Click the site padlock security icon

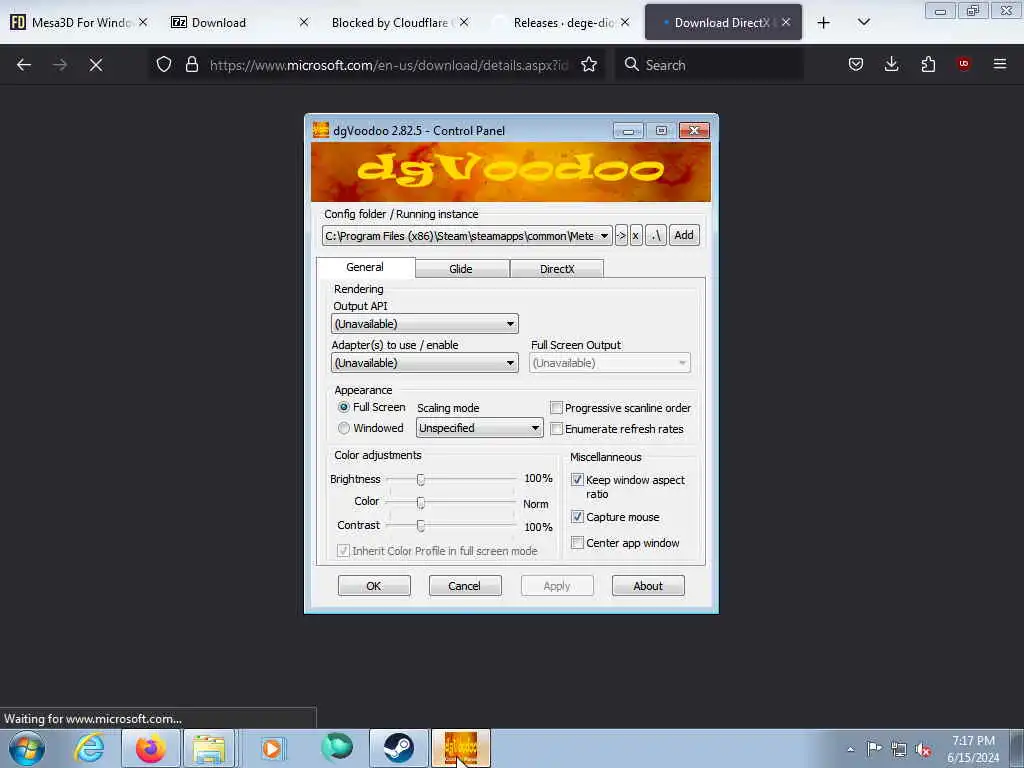coord(191,64)
